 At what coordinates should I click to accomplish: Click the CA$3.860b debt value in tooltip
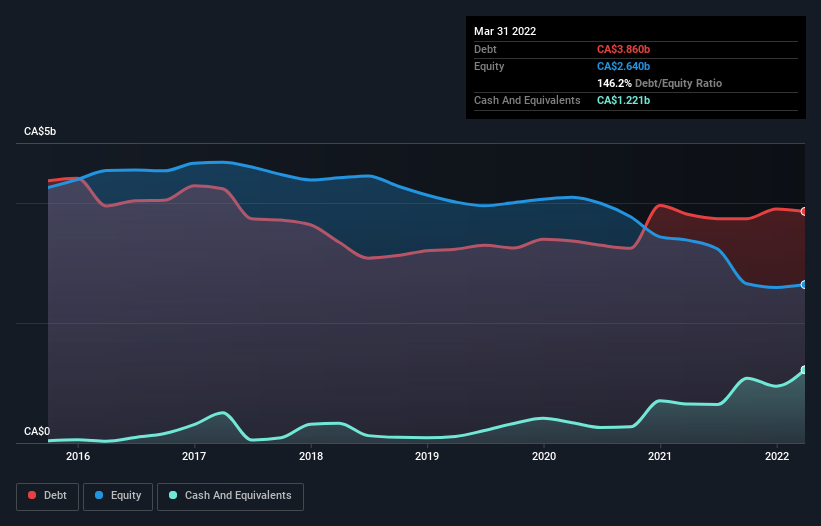[623, 49]
